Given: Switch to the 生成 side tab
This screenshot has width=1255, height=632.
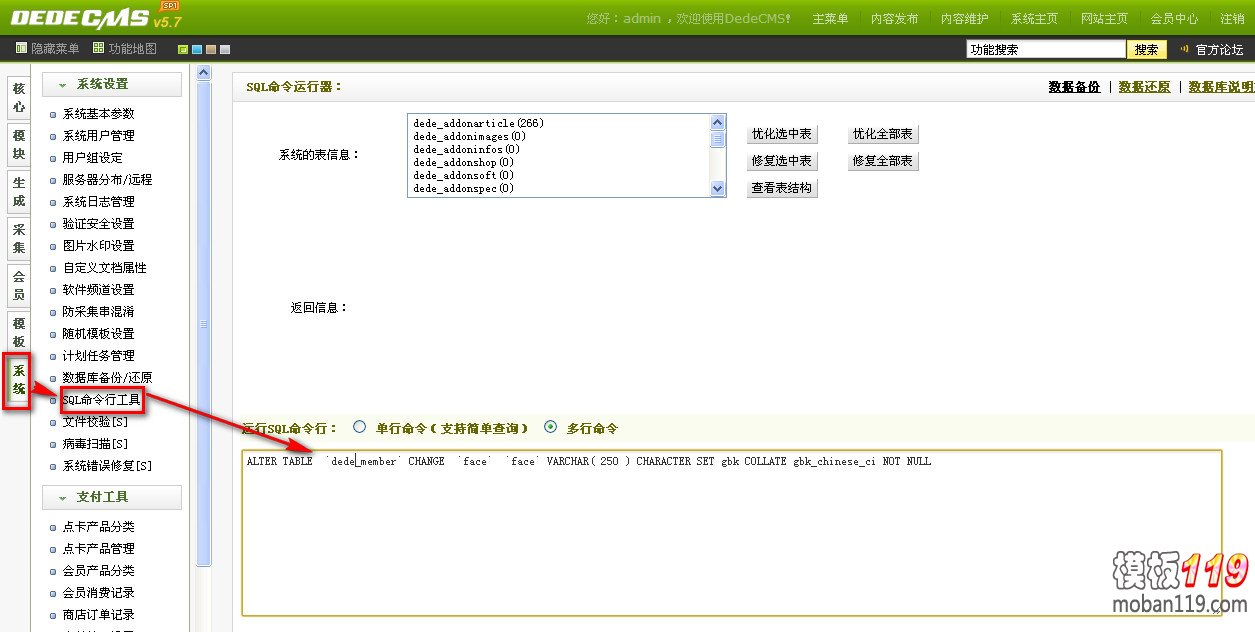Looking at the screenshot, I should click(x=18, y=192).
